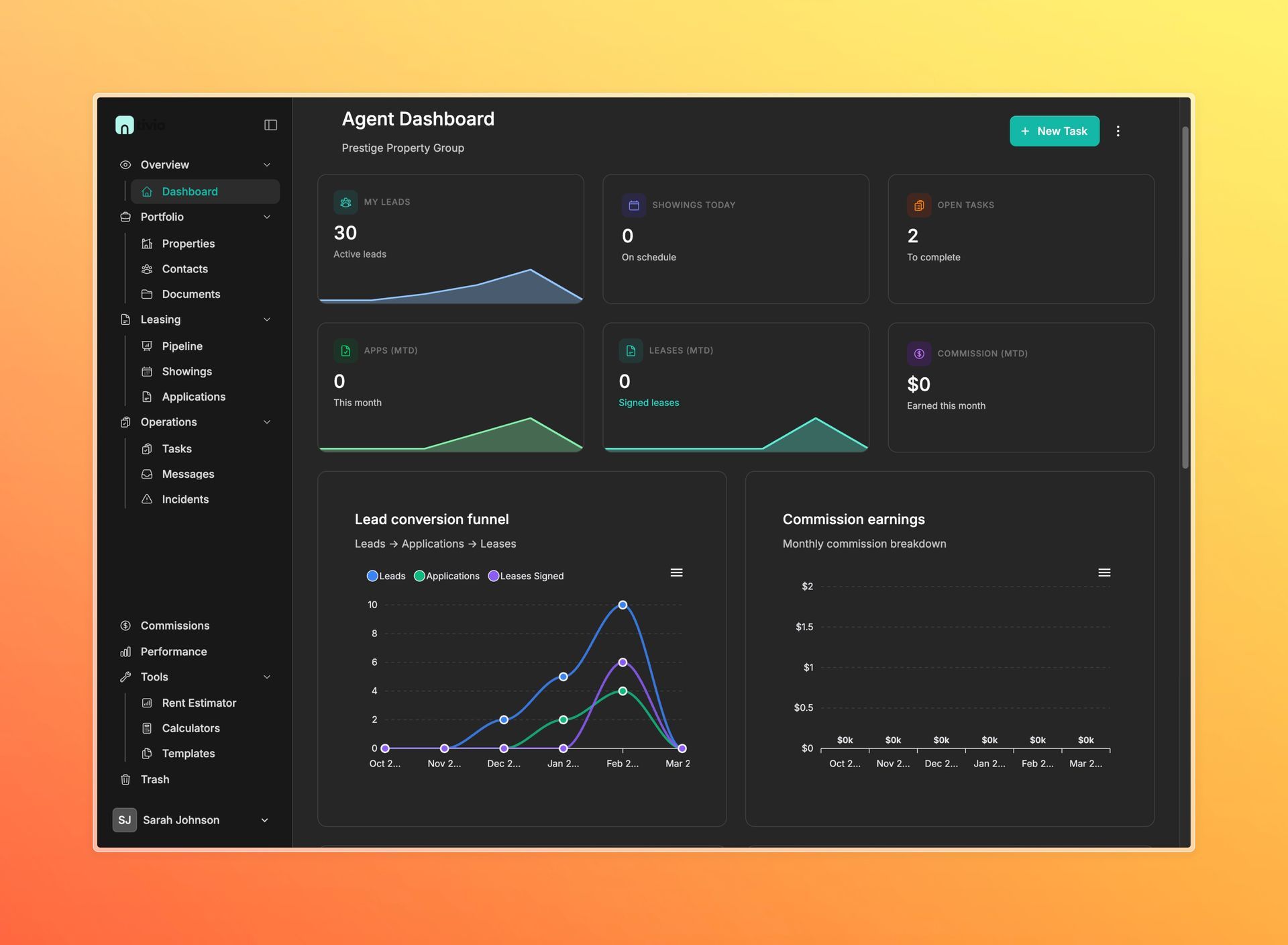Toggle the Leads series in funnel legend
Viewport: 1288px width, 945px height.
tap(386, 576)
